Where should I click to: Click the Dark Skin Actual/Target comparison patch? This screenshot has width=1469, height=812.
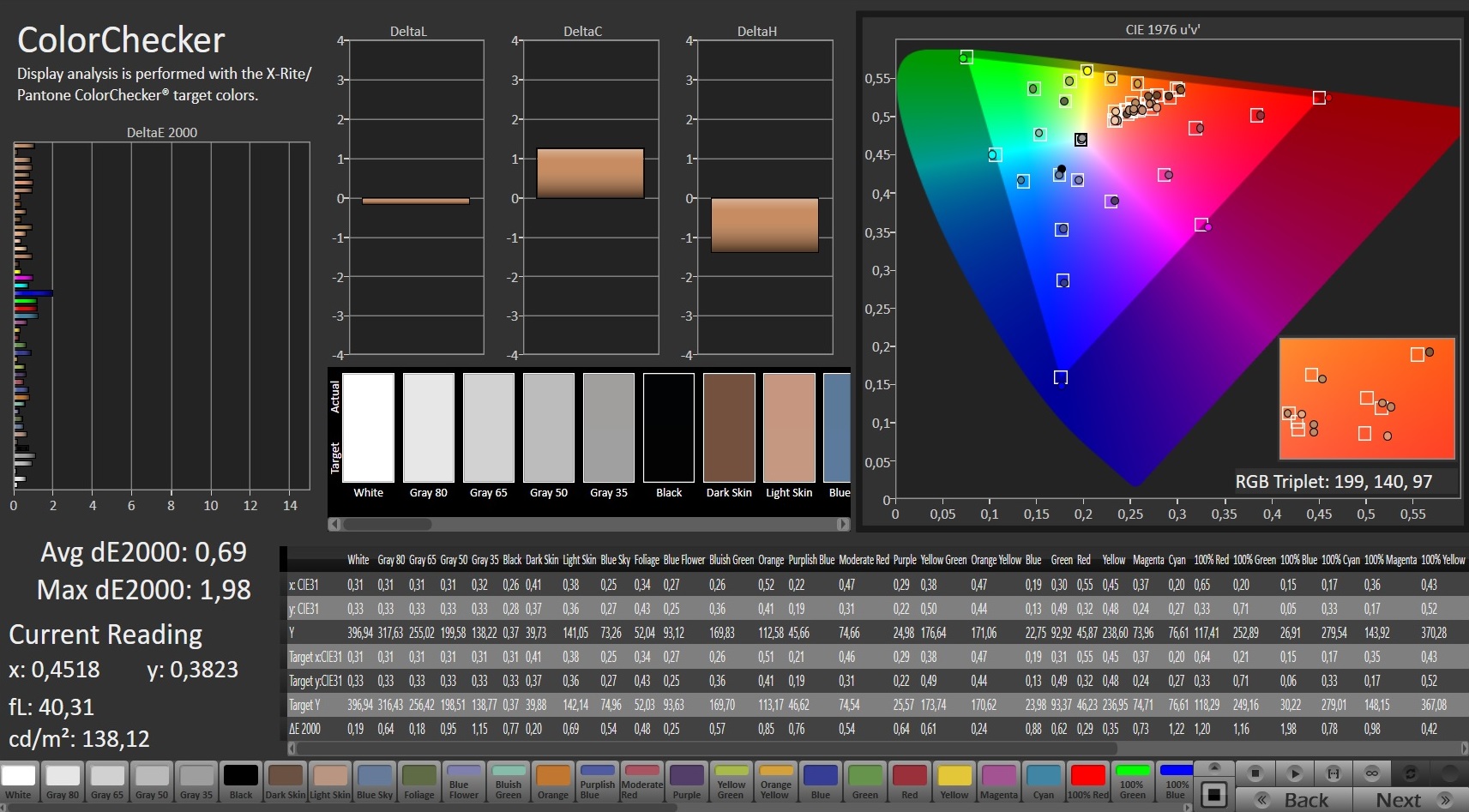729,427
